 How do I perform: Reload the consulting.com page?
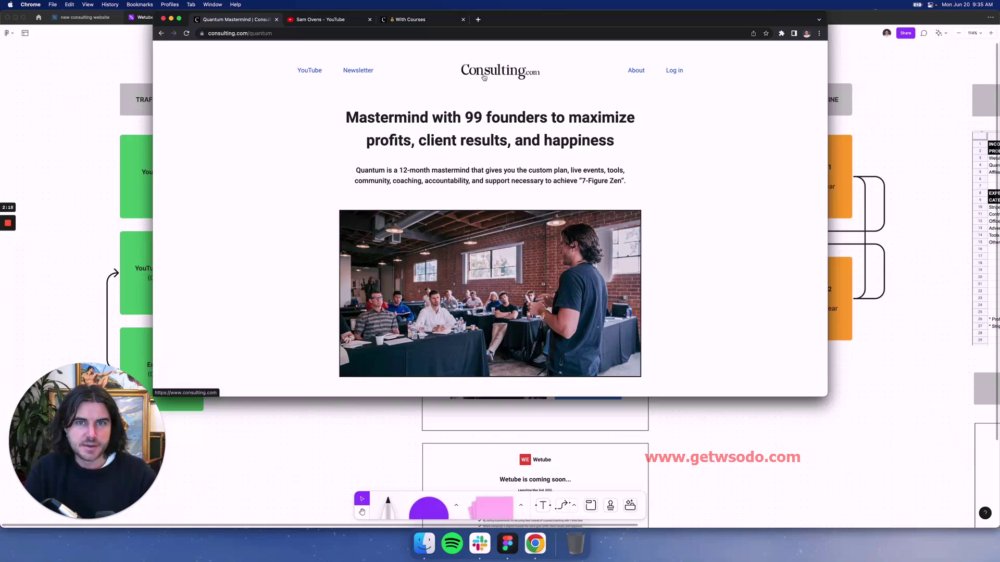tap(186, 33)
